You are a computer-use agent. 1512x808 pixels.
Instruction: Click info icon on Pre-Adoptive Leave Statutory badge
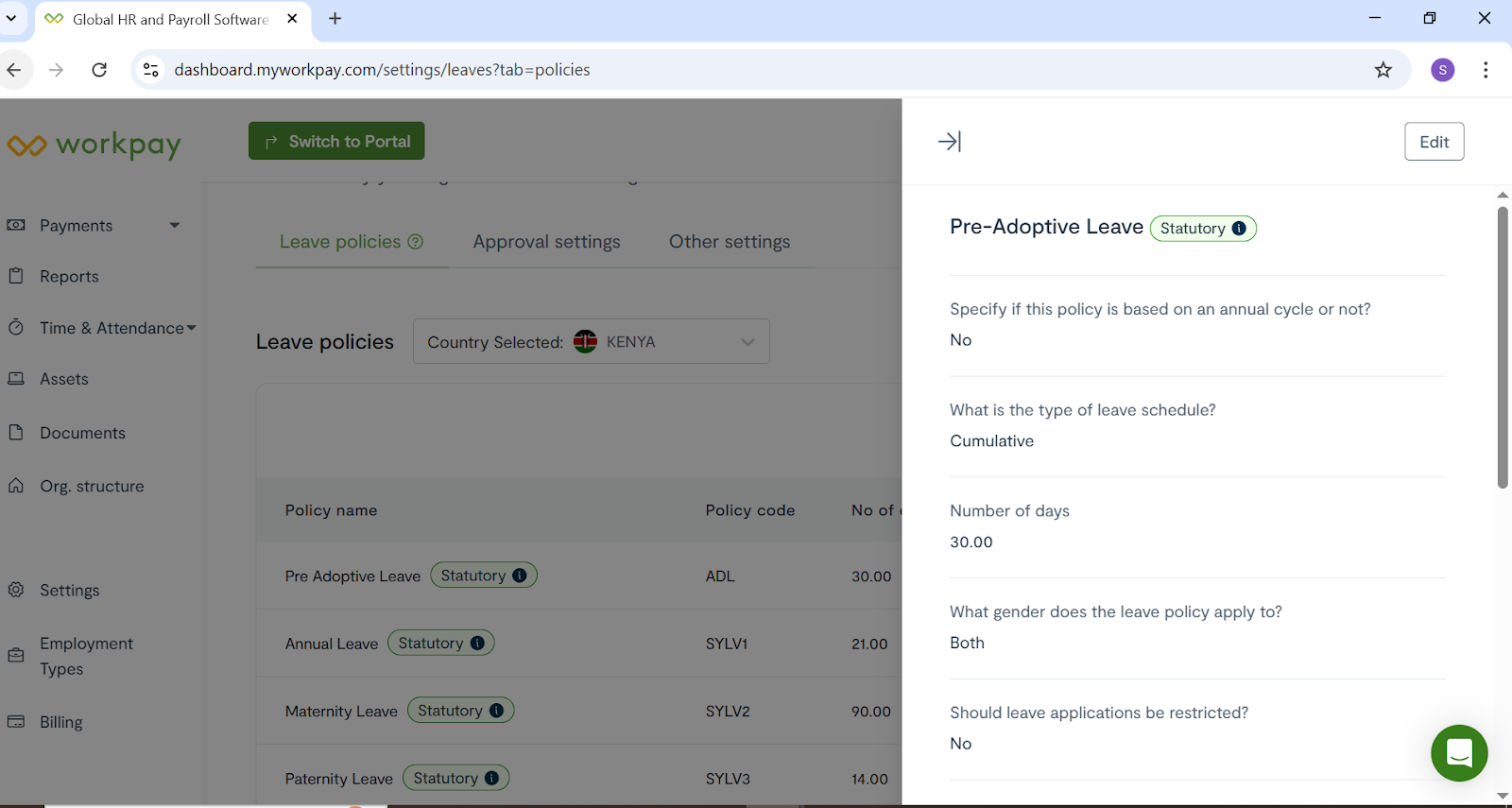pos(1239,229)
